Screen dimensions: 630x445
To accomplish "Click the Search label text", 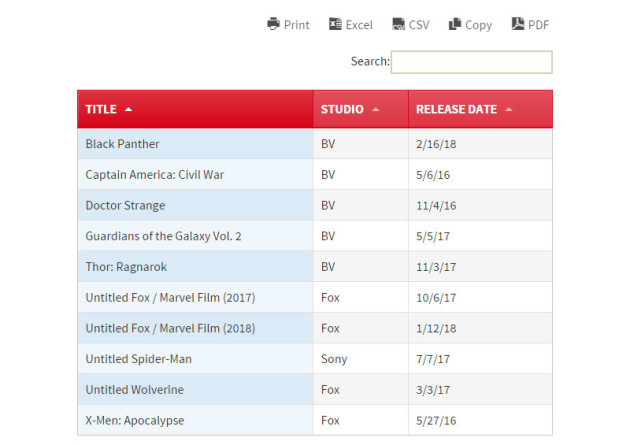I will [370, 61].
